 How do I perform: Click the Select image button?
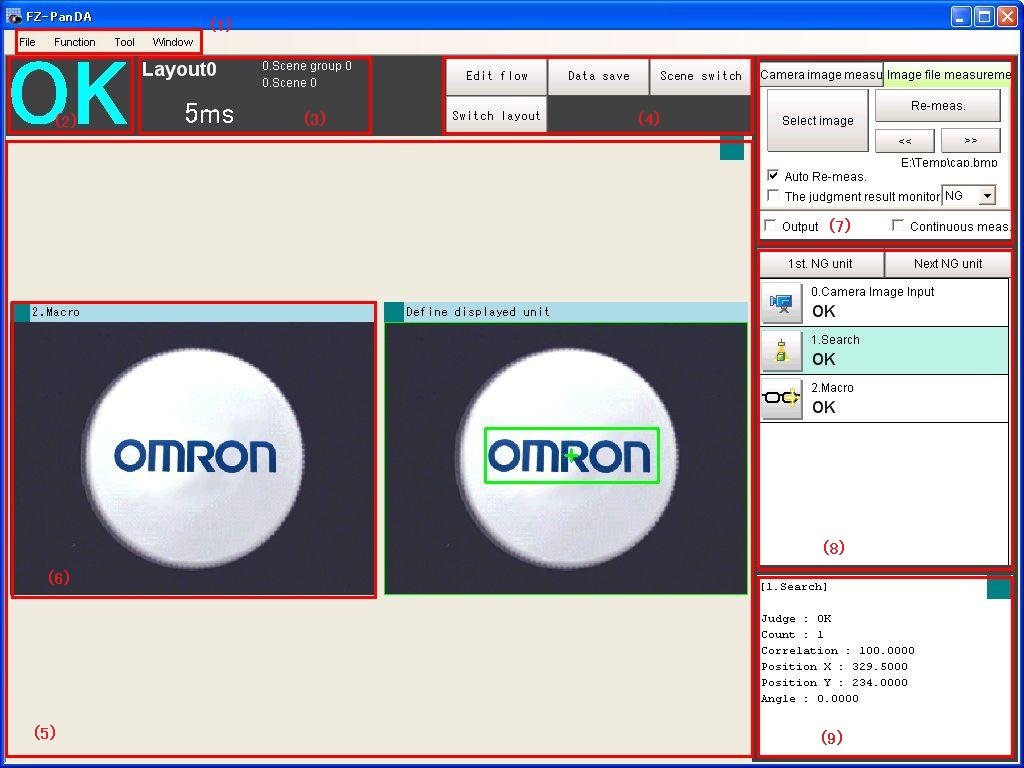[x=818, y=121]
